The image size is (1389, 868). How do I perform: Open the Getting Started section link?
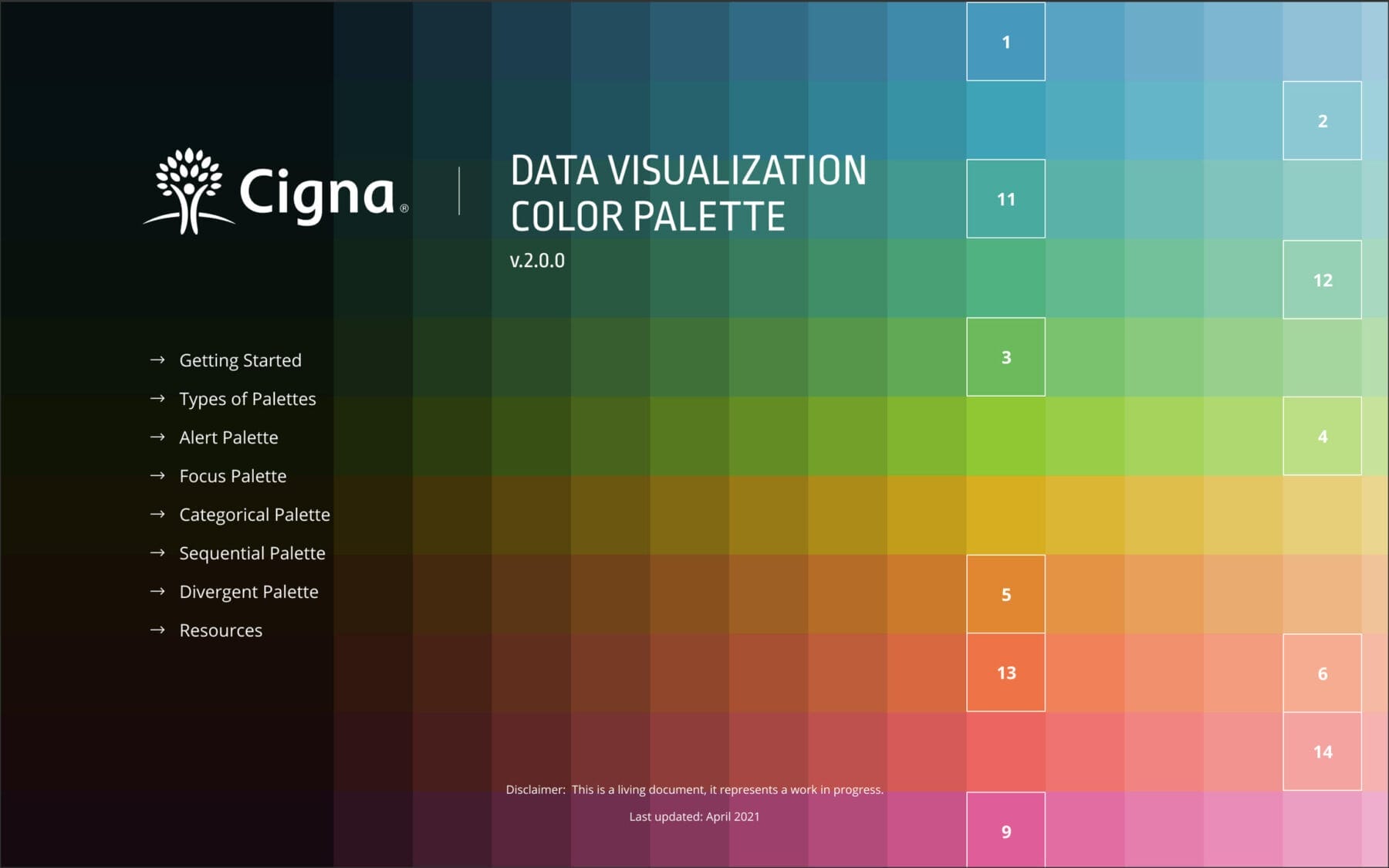click(240, 360)
